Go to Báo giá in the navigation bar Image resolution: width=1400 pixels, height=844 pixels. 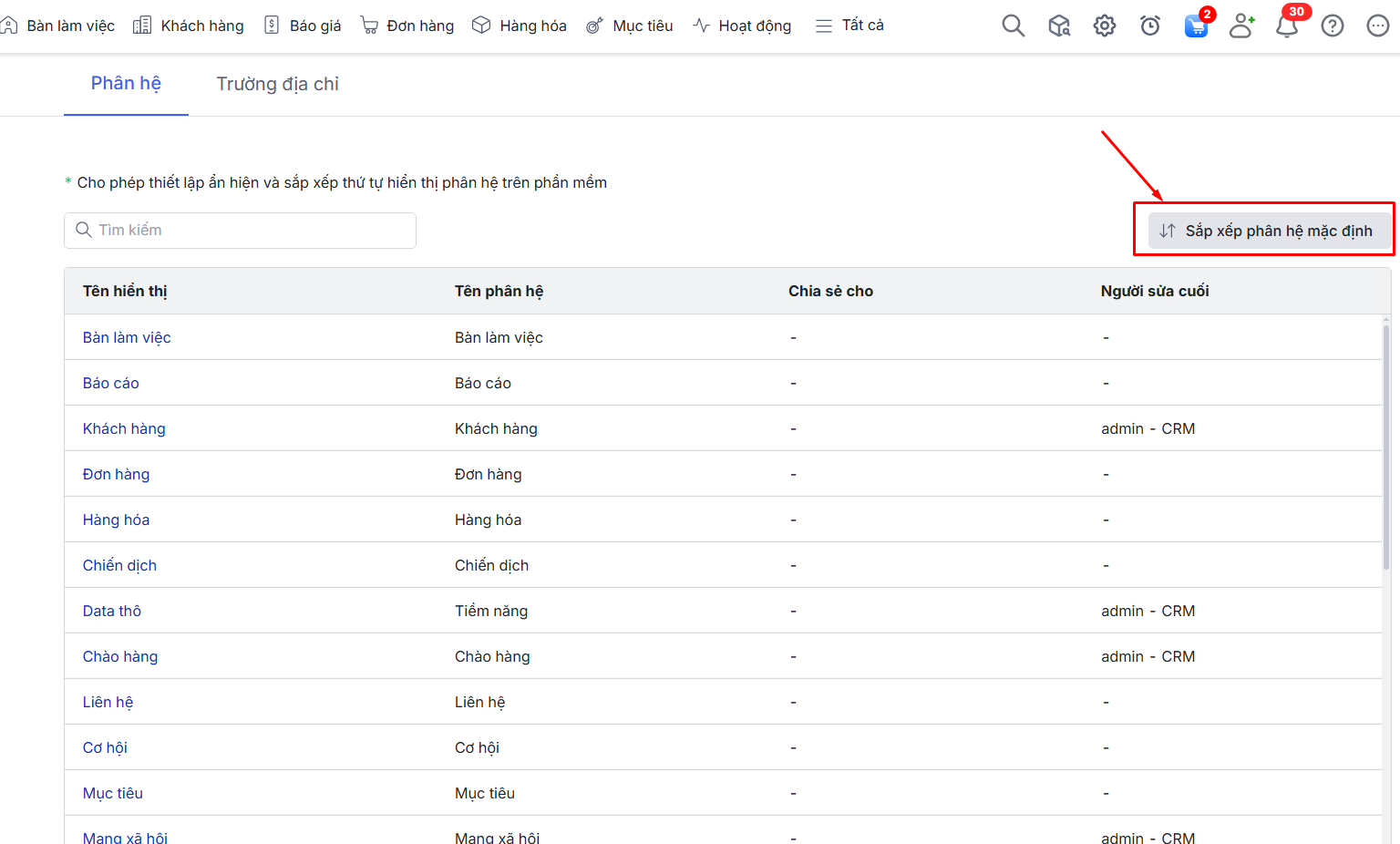(x=303, y=26)
